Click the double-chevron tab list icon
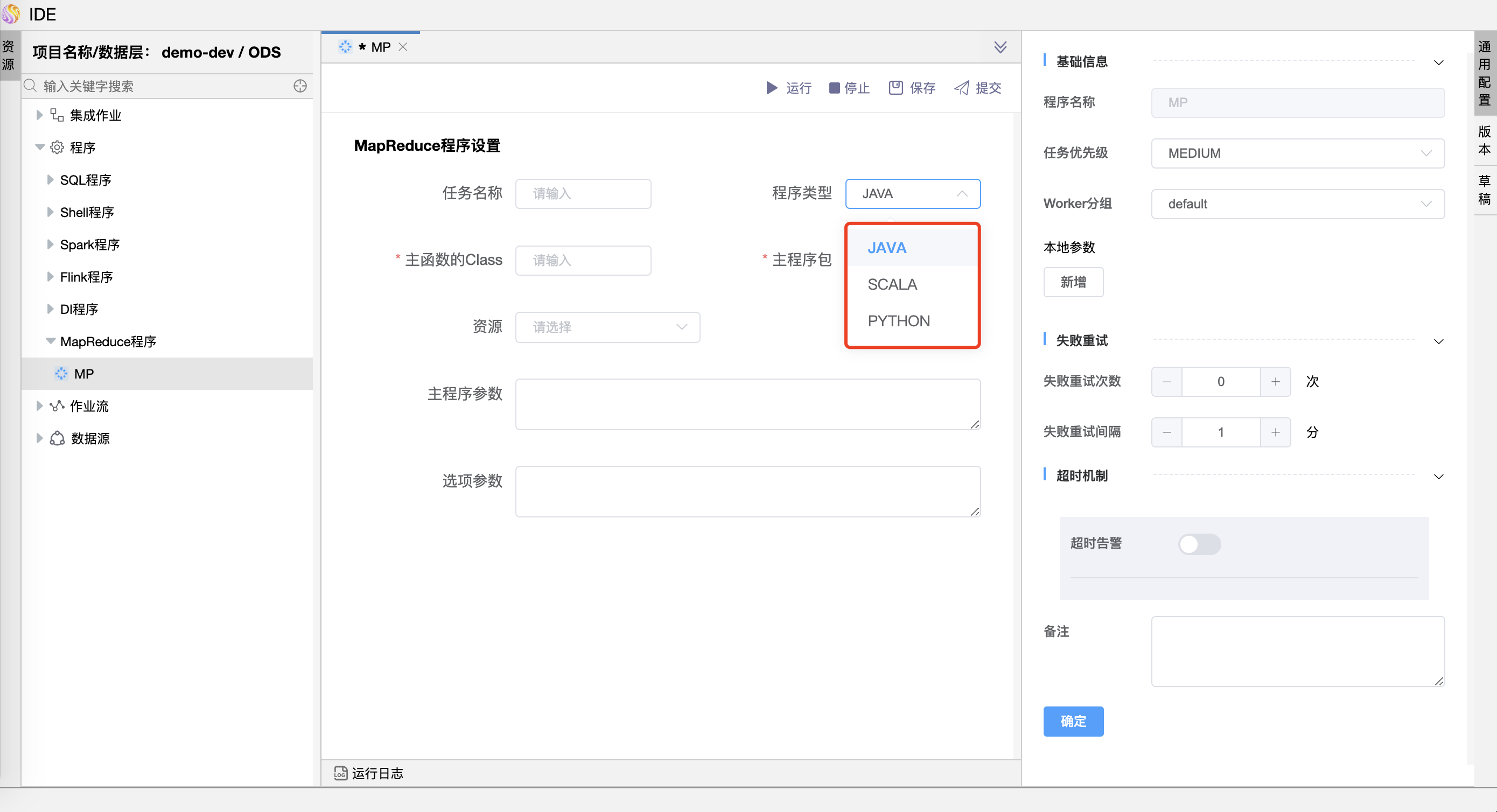This screenshot has width=1497, height=812. [x=1000, y=47]
